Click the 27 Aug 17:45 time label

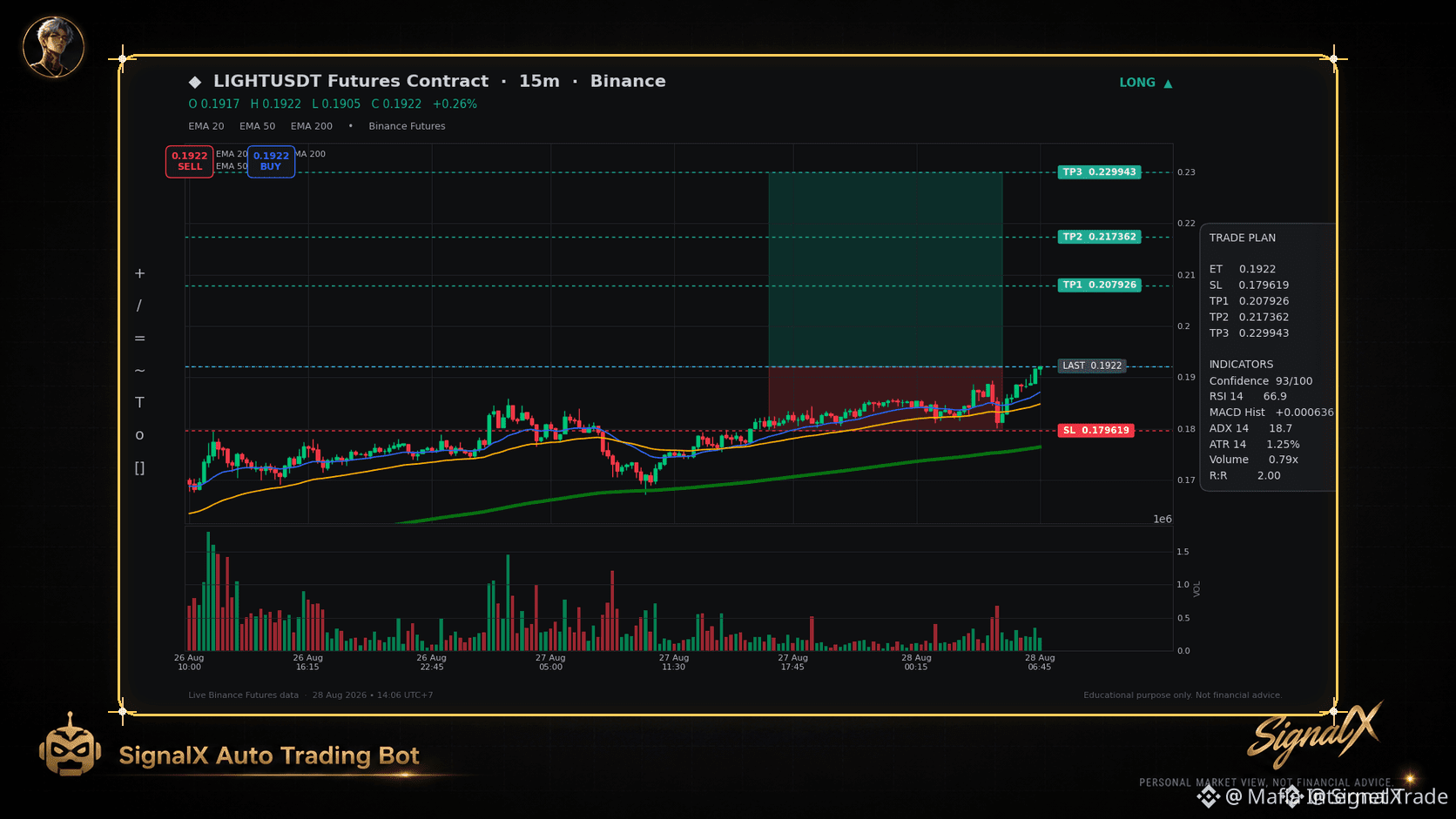792,662
